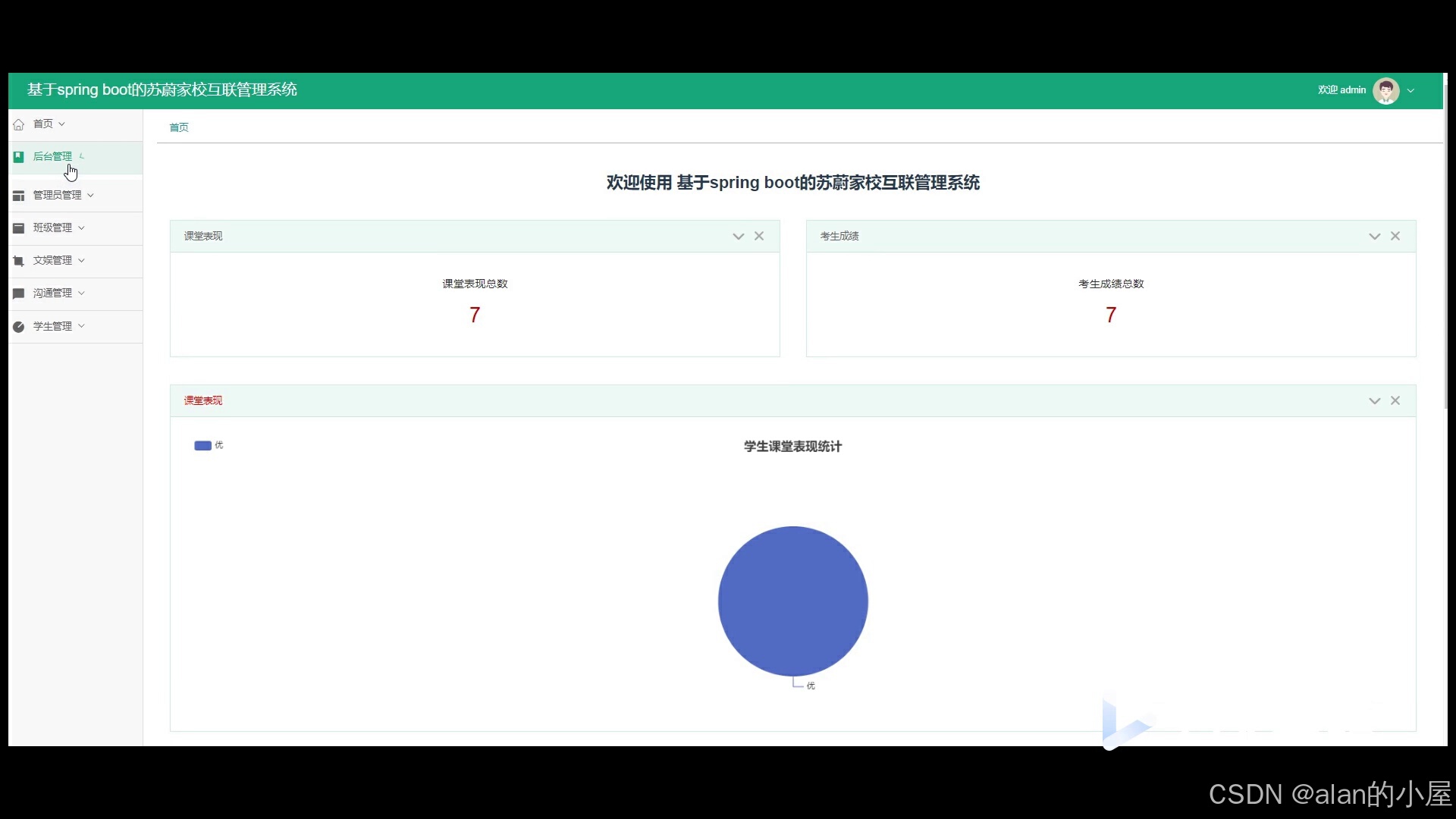This screenshot has width=1456, height=819.
Task: Collapse the 考生成绩 card
Action: tap(1374, 237)
